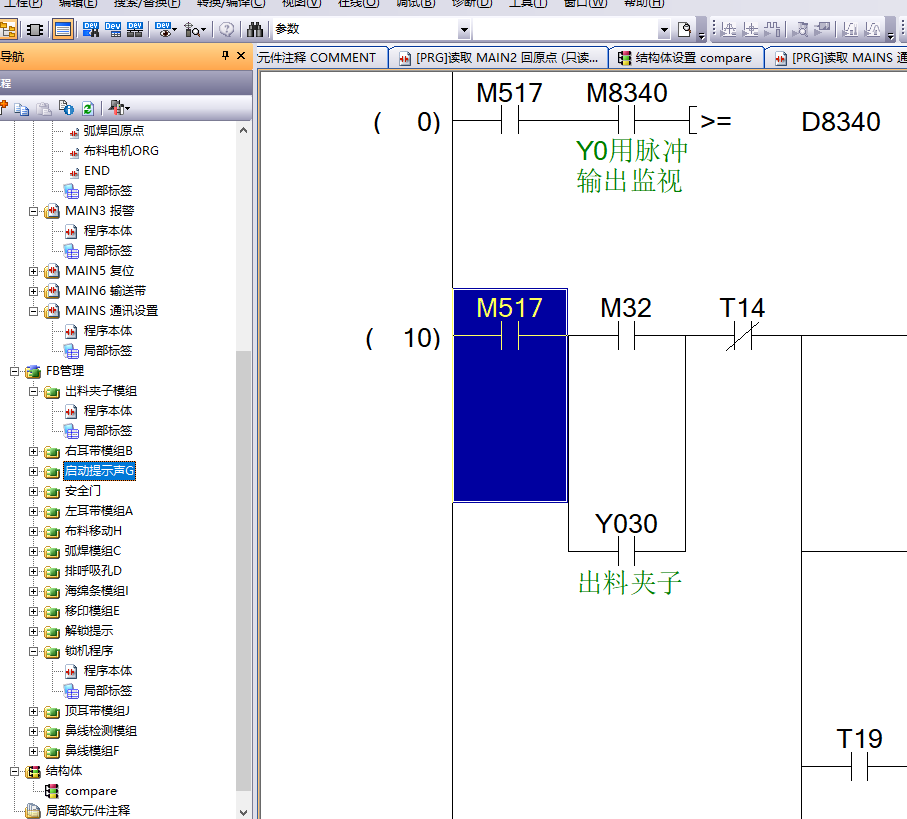Toggle the highlighted list view toolbar button
Screen dimensions: 907x819
62,29
